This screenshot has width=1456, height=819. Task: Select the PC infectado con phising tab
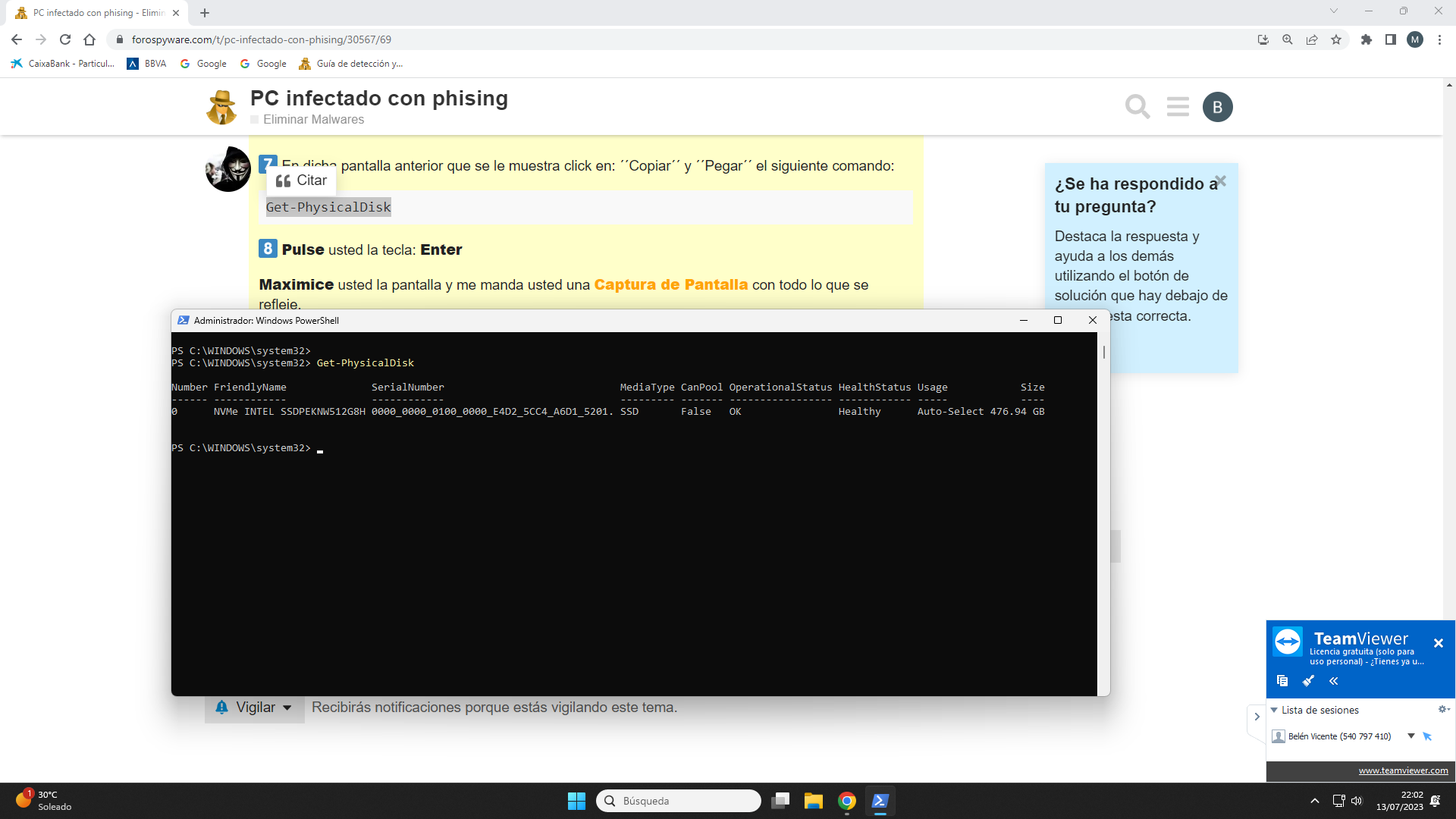91,13
